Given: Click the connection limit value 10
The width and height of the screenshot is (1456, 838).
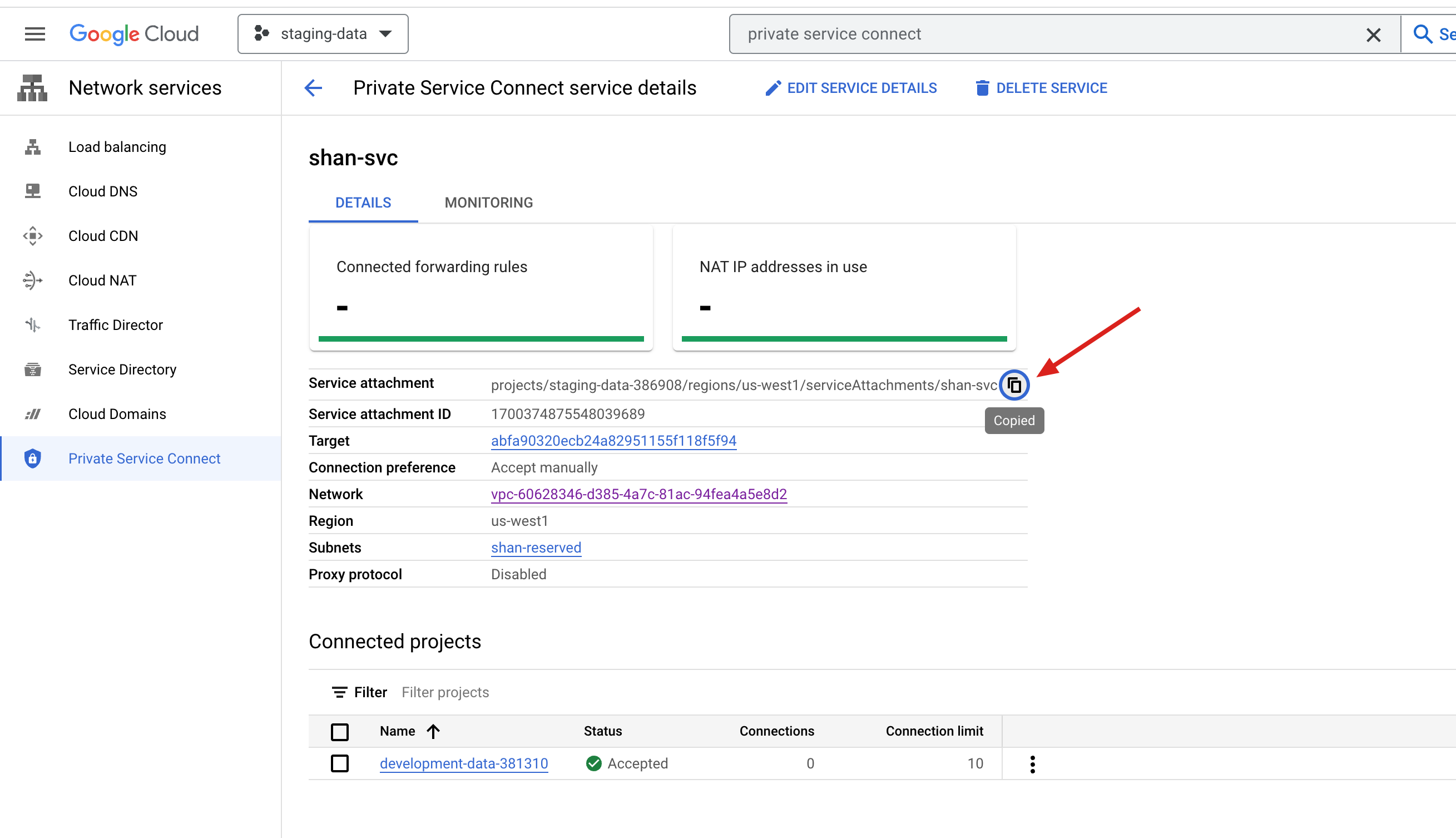Looking at the screenshot, I should 975,764.
